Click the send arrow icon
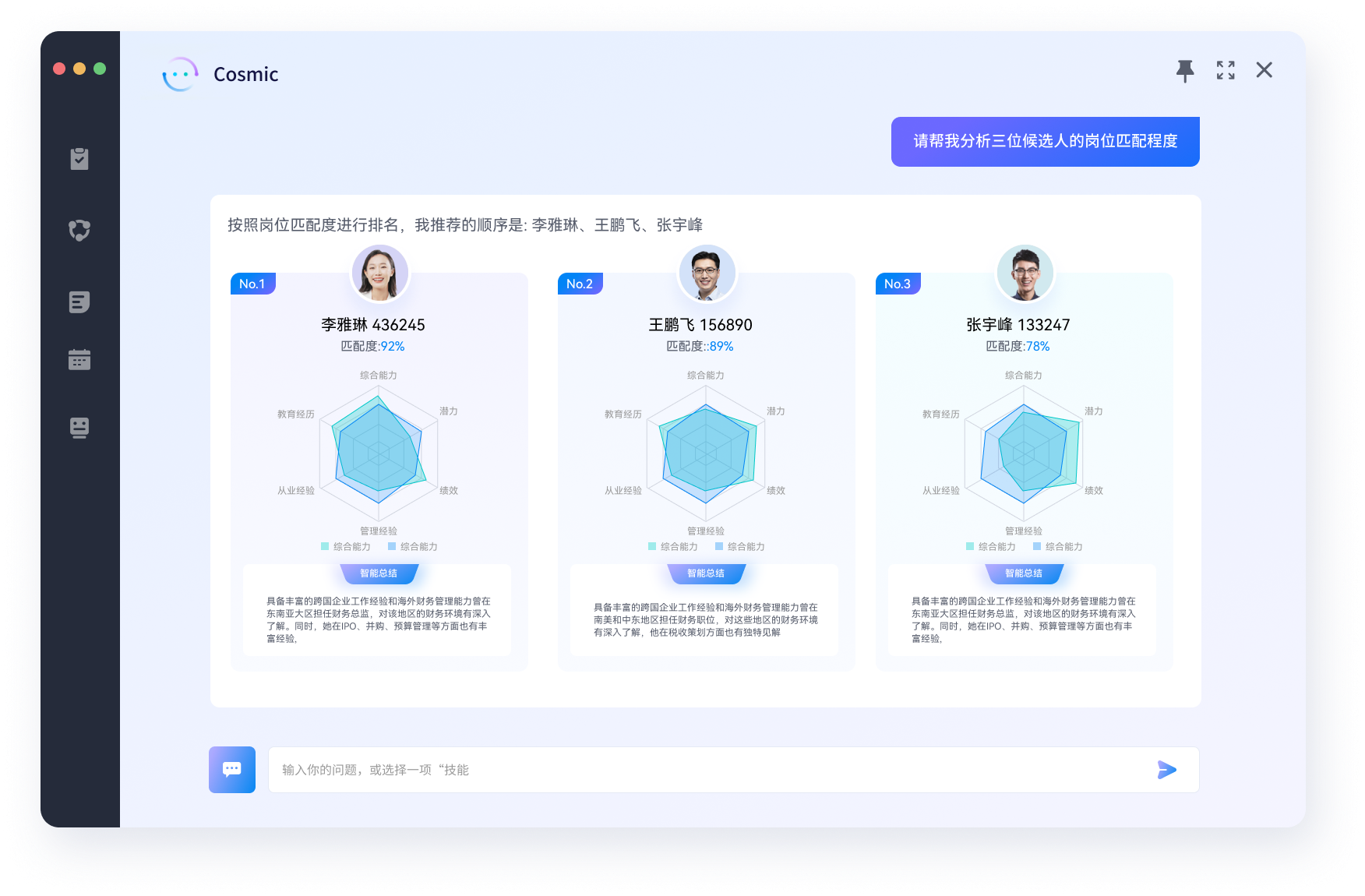This screenshot has width=1365, height=896. pos(1166,770)
